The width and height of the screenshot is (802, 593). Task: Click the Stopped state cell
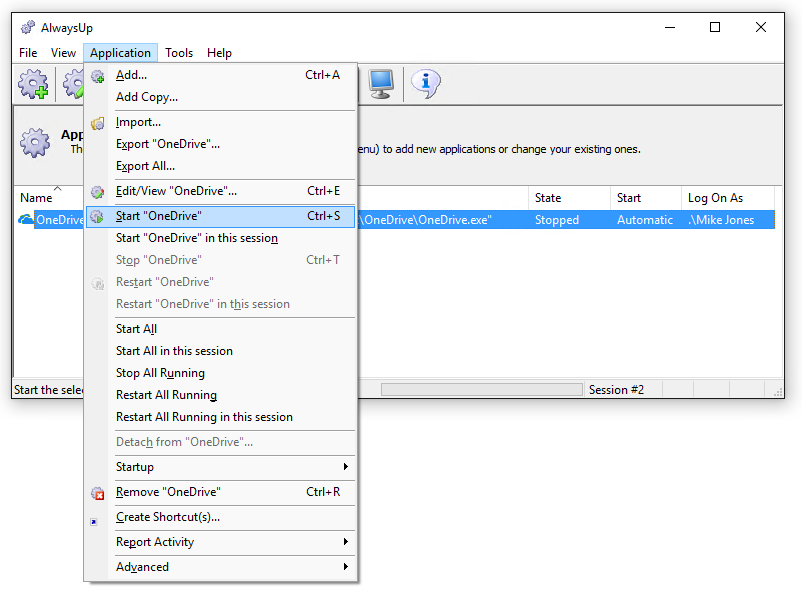coord(556,220)
